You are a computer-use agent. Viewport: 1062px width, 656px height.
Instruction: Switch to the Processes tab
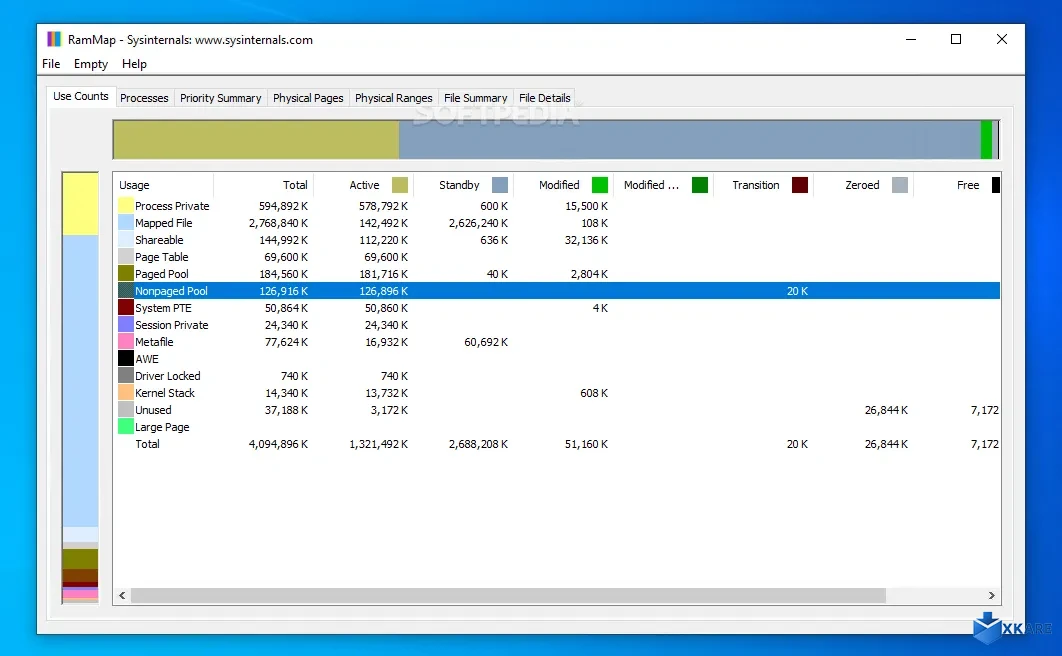[144, 97]
